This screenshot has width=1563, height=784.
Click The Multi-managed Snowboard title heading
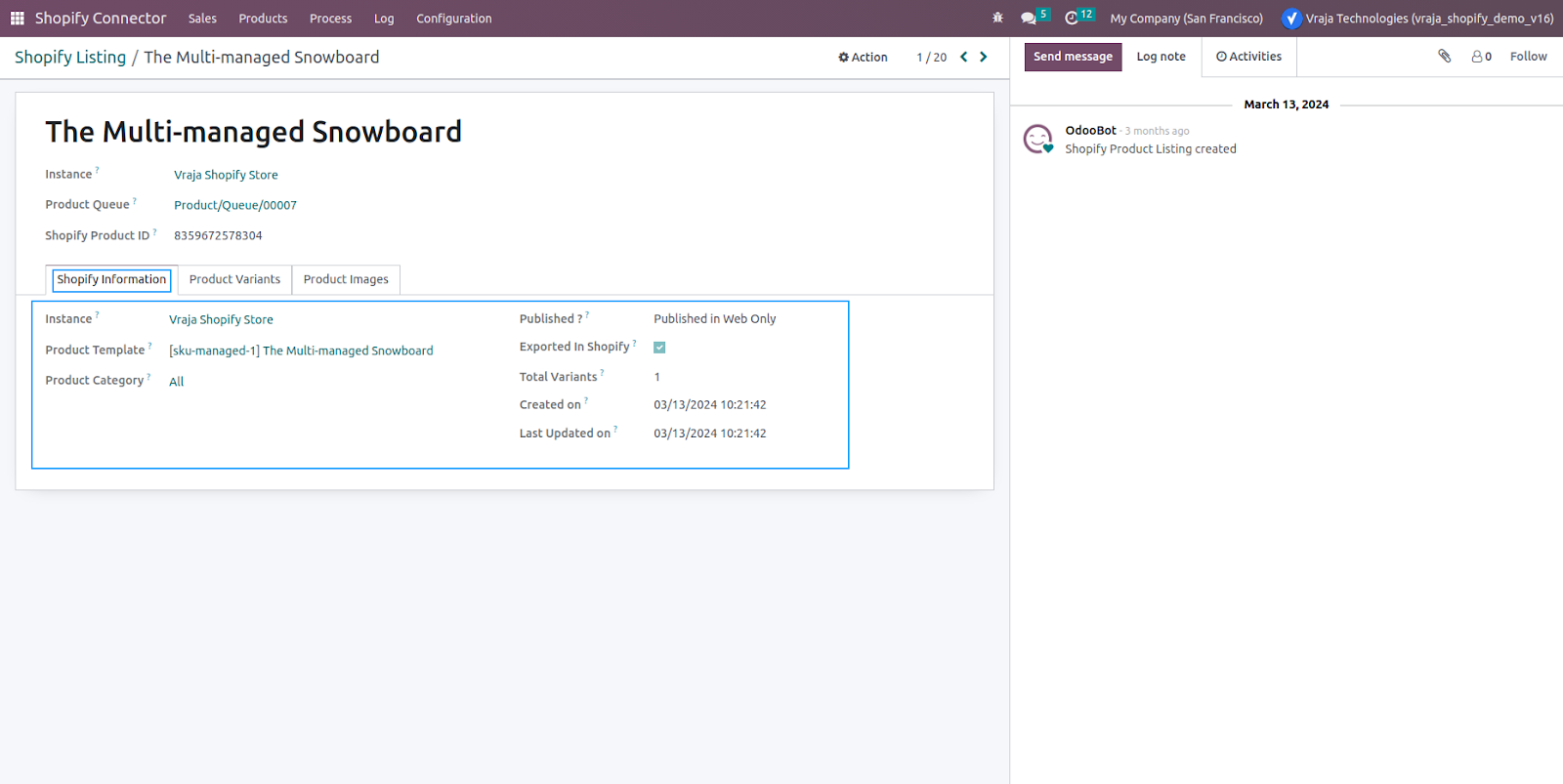pos(253,132)
